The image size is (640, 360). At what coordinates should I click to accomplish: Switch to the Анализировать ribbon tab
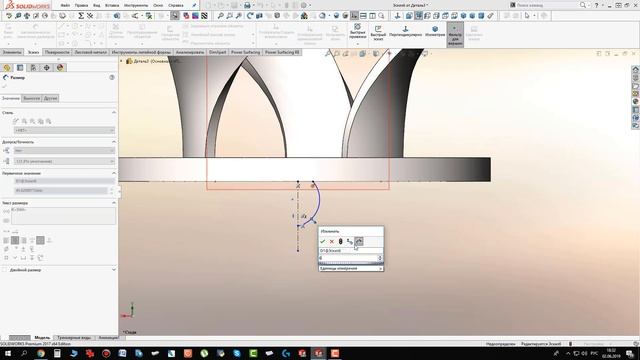(x=190, y=52)
